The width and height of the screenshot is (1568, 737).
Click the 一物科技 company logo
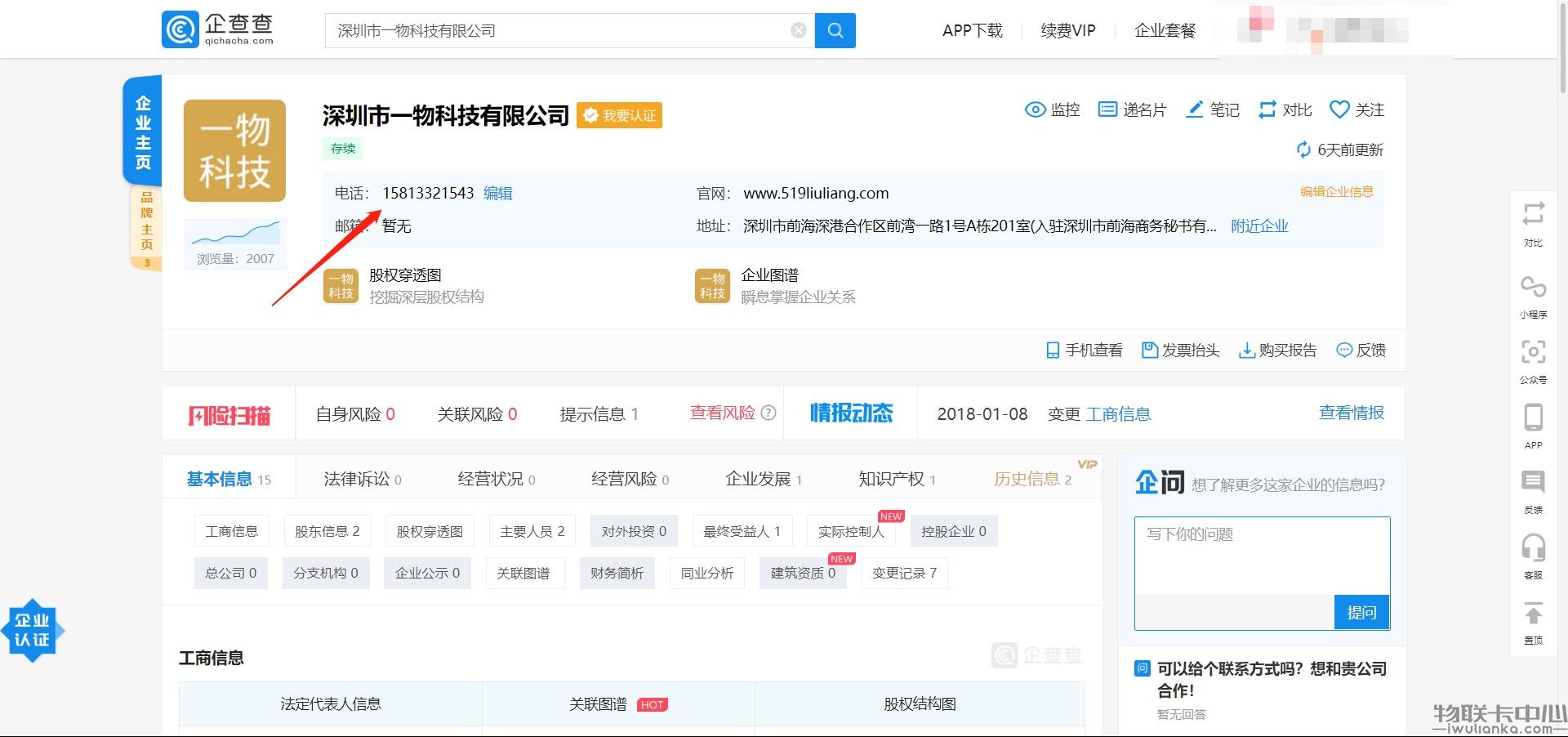coord(234,150)
